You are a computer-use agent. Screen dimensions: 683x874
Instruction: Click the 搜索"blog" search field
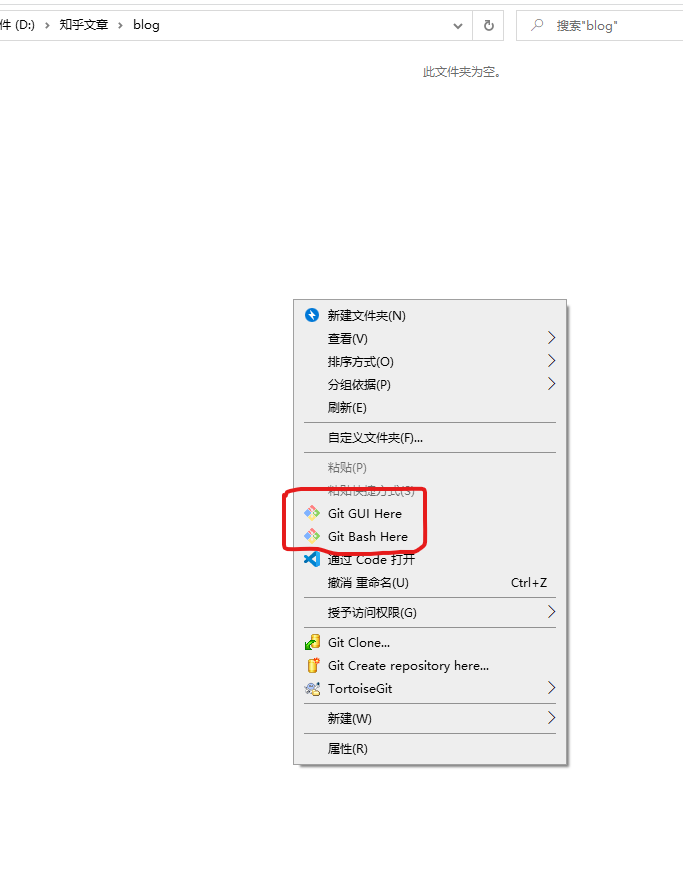click(x=600, y=26)
